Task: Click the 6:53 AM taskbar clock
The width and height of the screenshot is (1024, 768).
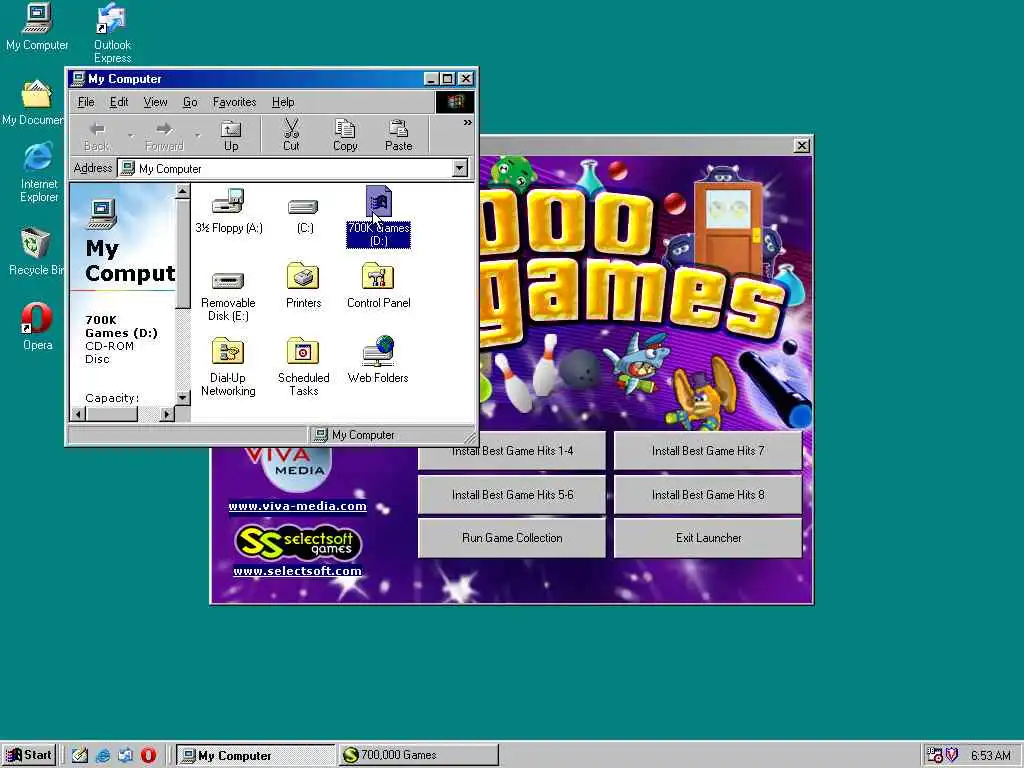Action: click(x=991, y=756)
